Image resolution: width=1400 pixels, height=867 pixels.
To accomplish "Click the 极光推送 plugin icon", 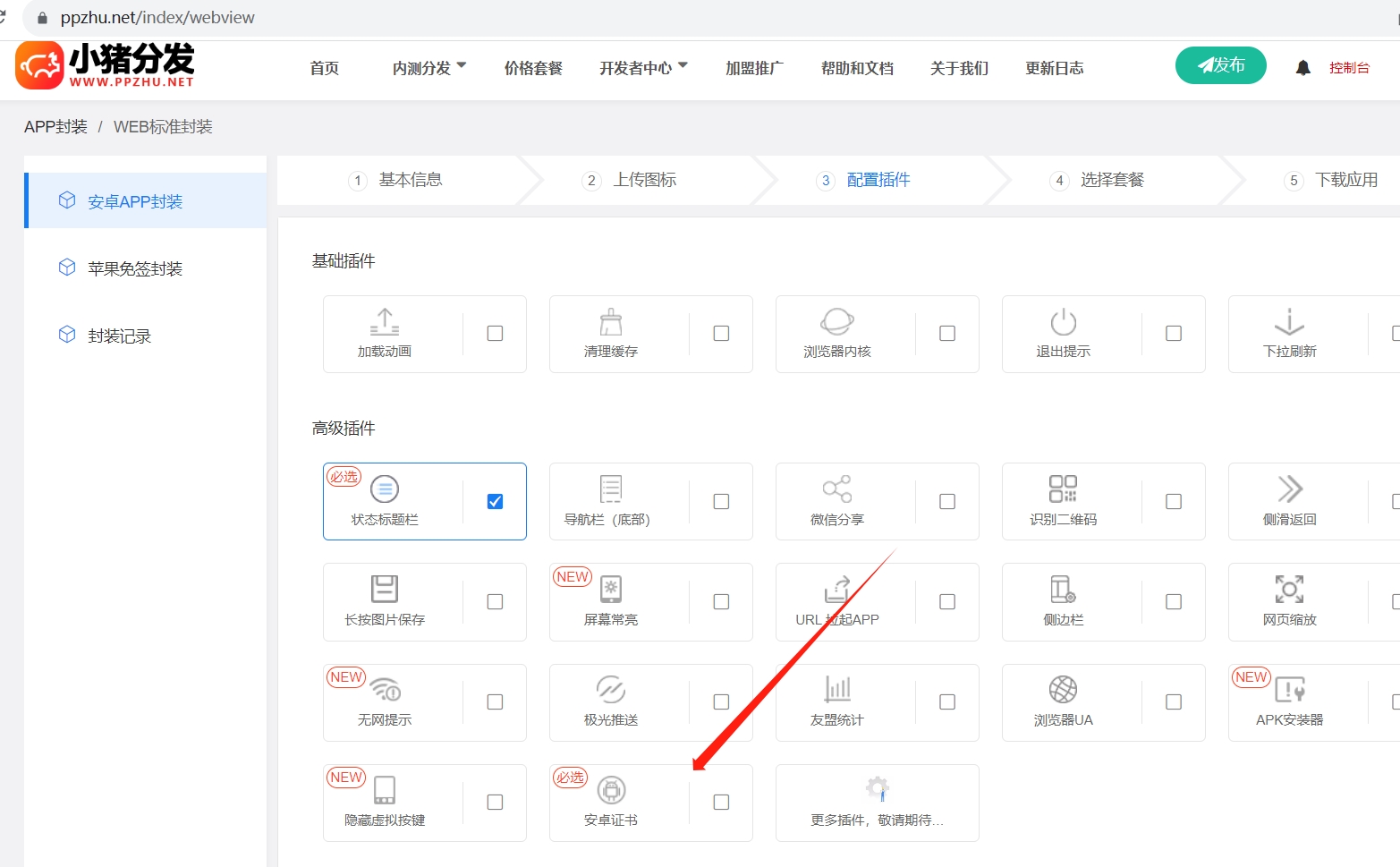I will [611, 689].
